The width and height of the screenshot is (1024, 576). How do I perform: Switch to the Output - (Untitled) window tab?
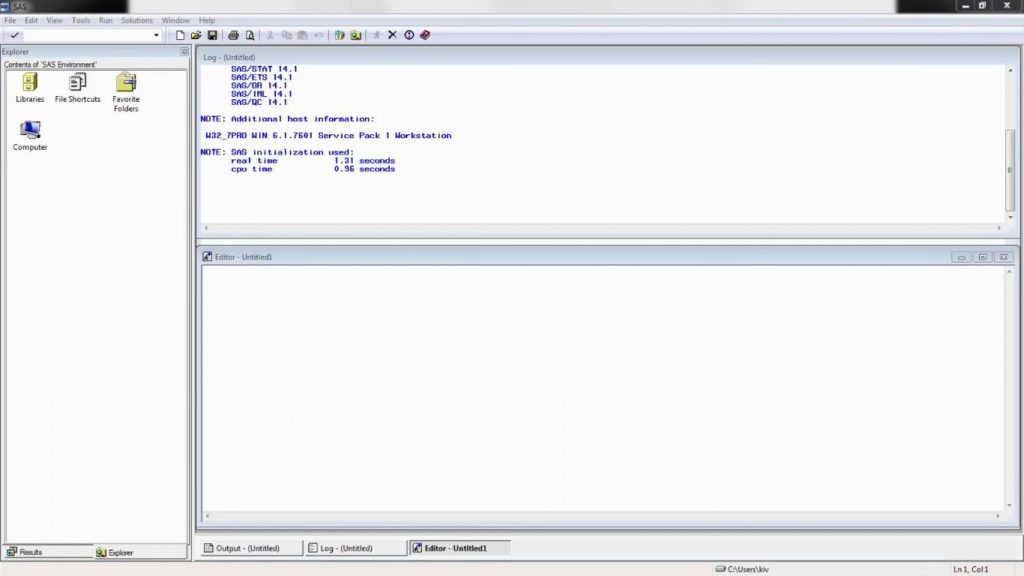(249, 548)
